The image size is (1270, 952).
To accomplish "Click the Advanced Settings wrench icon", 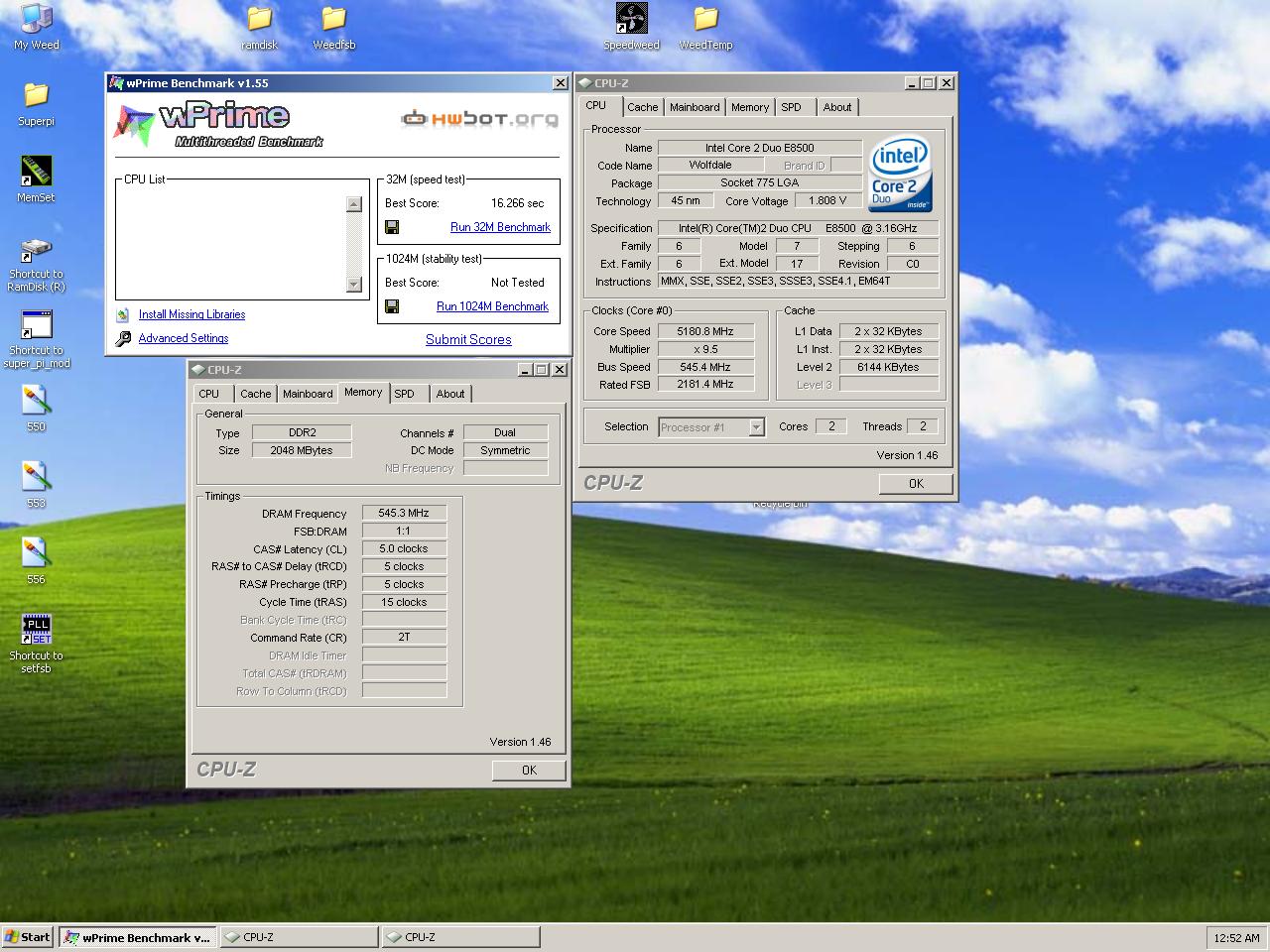I will 123,338.
